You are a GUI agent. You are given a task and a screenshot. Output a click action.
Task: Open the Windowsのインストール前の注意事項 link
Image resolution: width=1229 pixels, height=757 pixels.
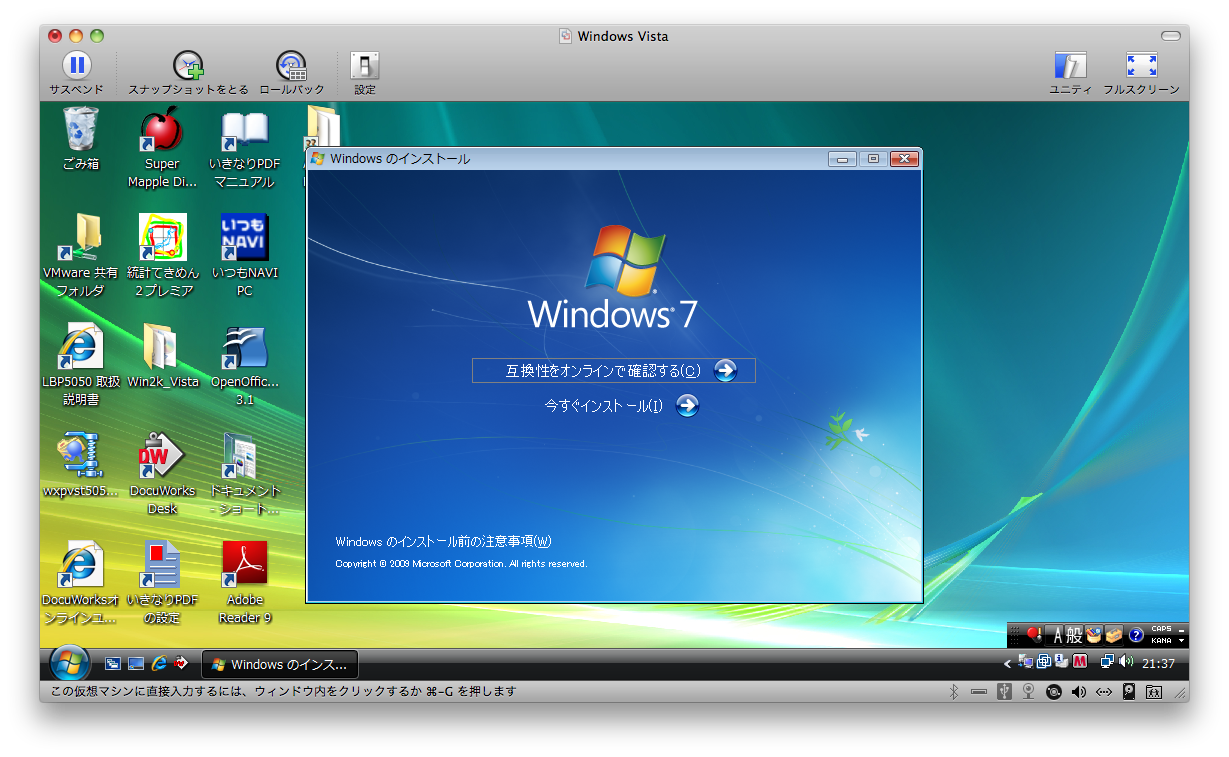(x=443, y=542)
